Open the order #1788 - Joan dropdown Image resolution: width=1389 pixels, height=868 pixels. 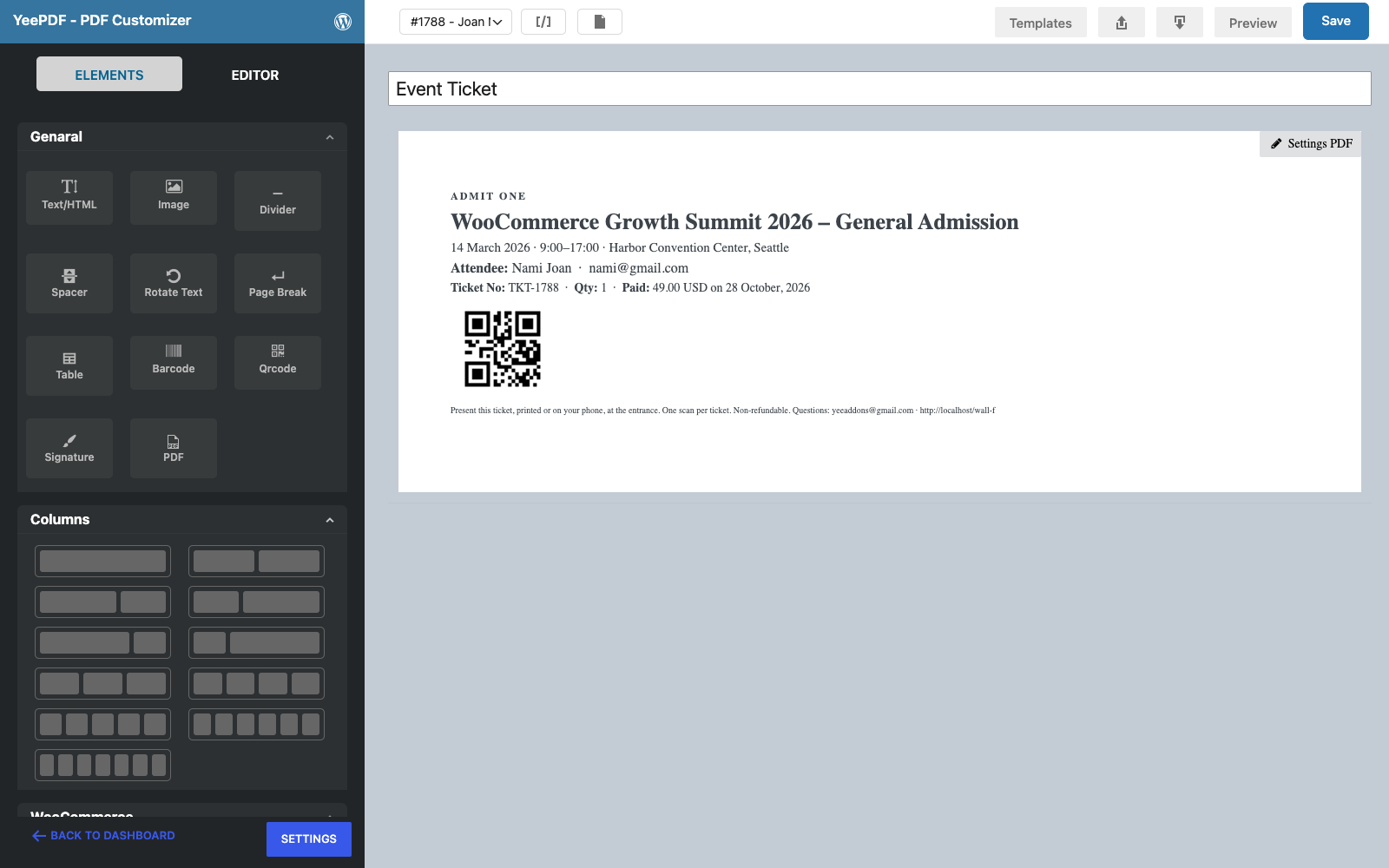456,22
